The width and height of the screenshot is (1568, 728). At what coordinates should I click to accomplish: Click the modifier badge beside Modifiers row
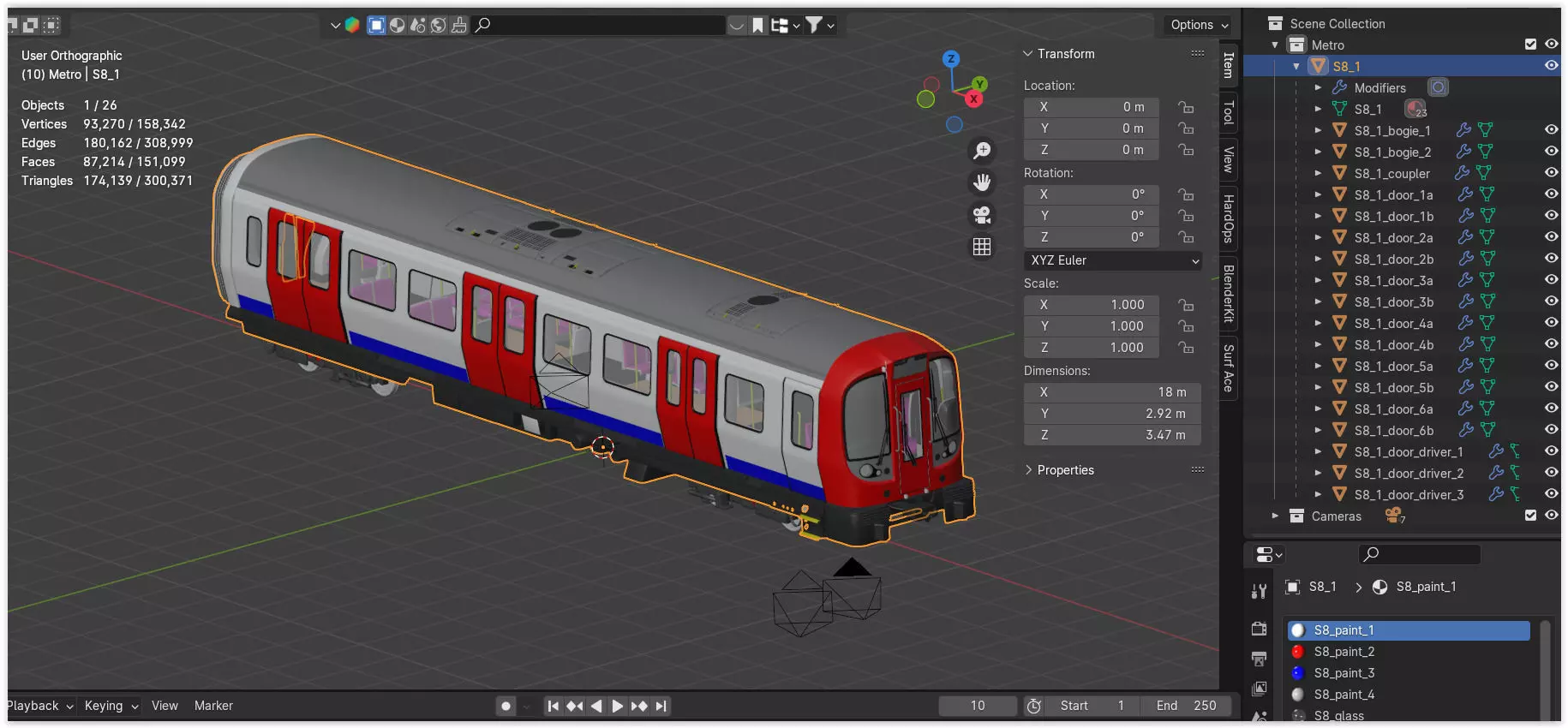[x=1438, y=87]
